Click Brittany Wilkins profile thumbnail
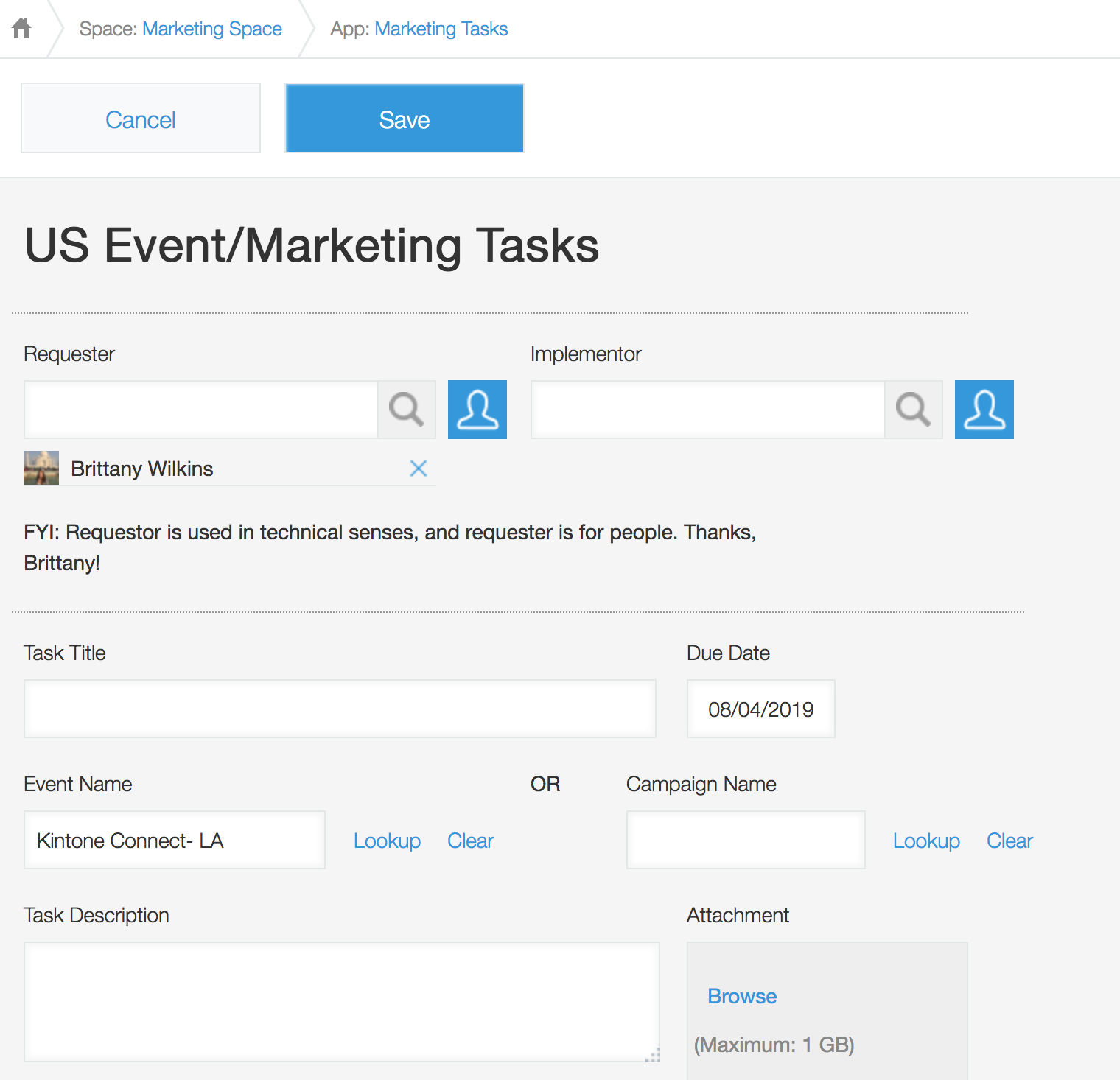 click(41, 469)
